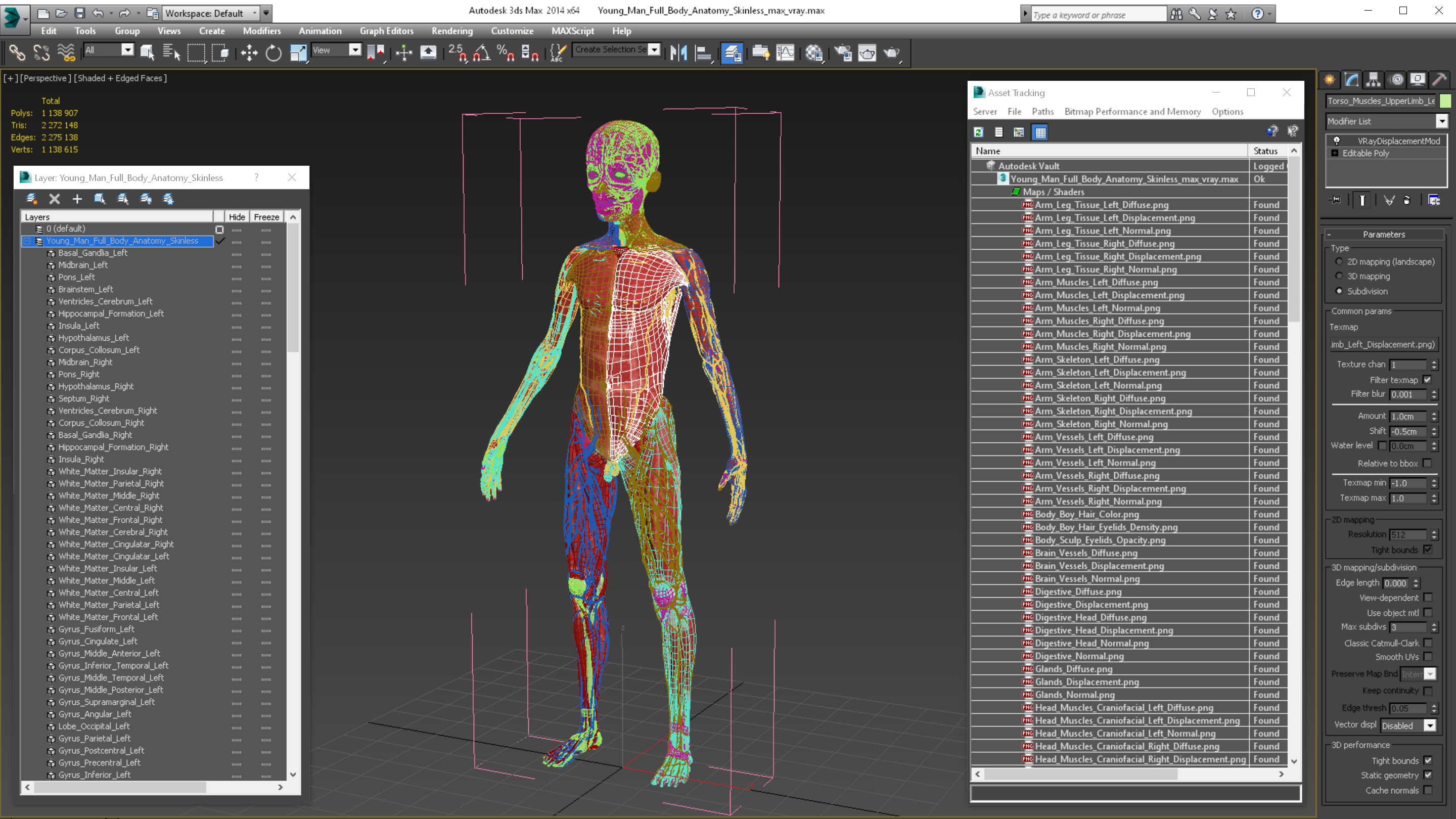Toggle the Filter texmap checkbox
The width and height of the screenshot is (1456, 819).
pos(1427,380)
